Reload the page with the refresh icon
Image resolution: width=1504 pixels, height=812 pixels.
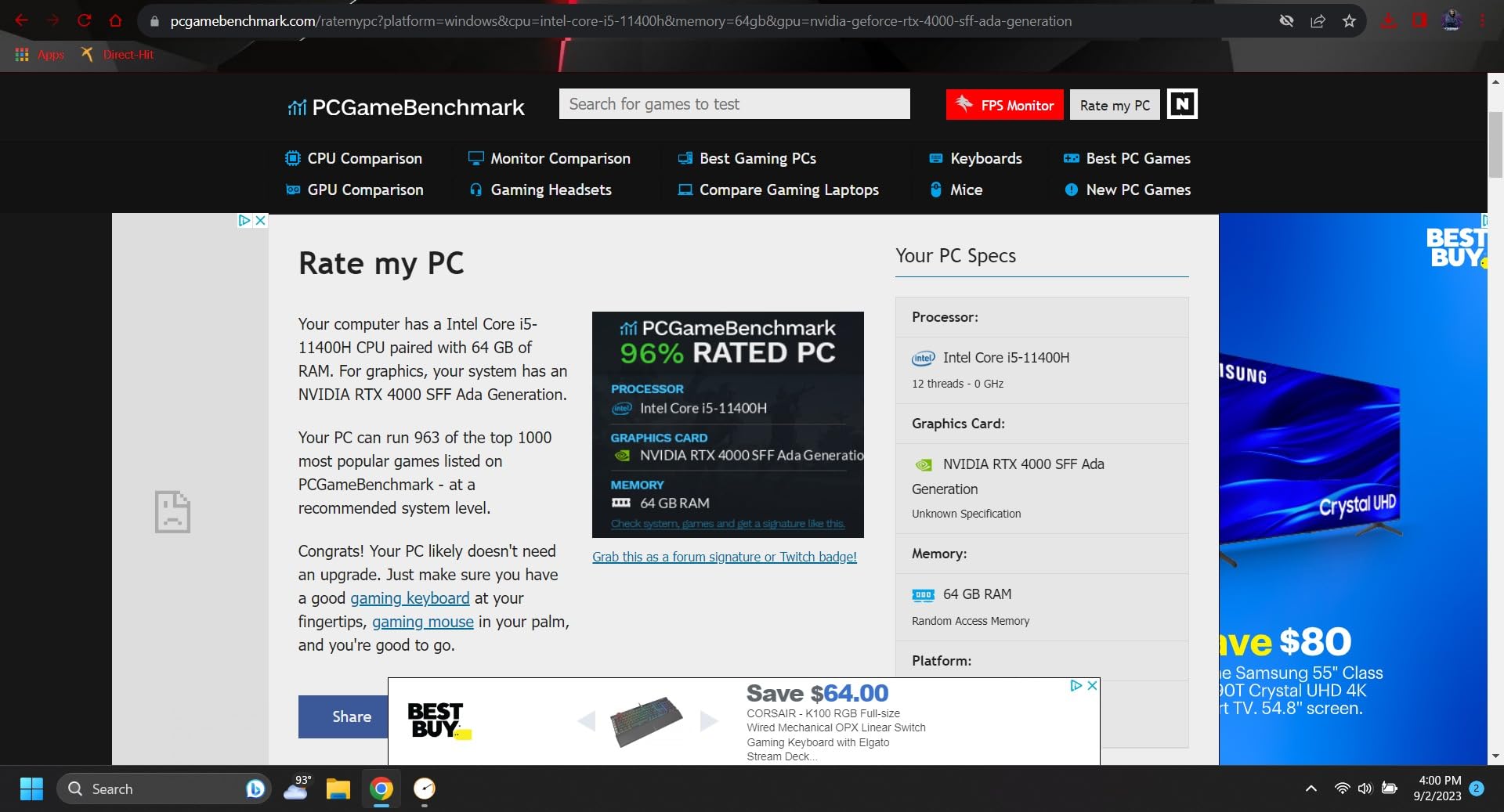[x=85, y=21]
